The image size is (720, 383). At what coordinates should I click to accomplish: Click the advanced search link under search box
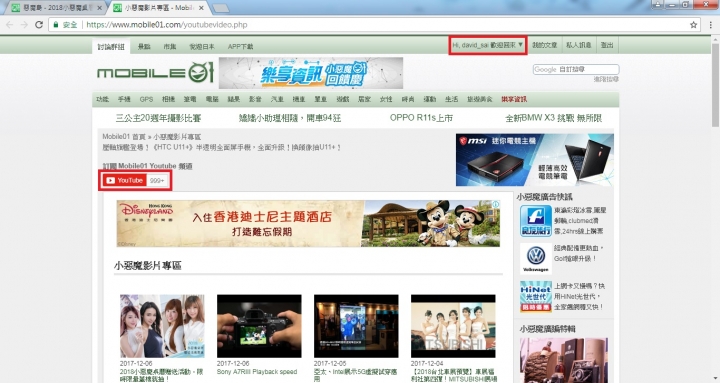(606, 79)
